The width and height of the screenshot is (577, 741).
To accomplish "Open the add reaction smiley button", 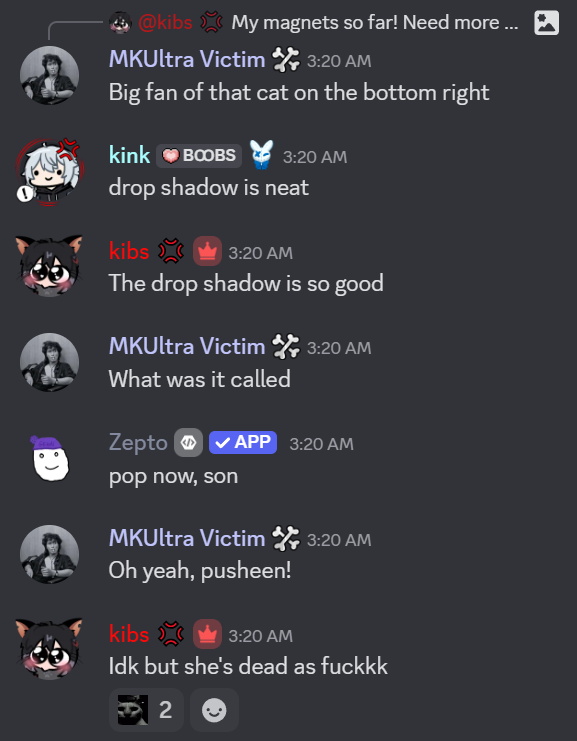I will tap(214, 710).
